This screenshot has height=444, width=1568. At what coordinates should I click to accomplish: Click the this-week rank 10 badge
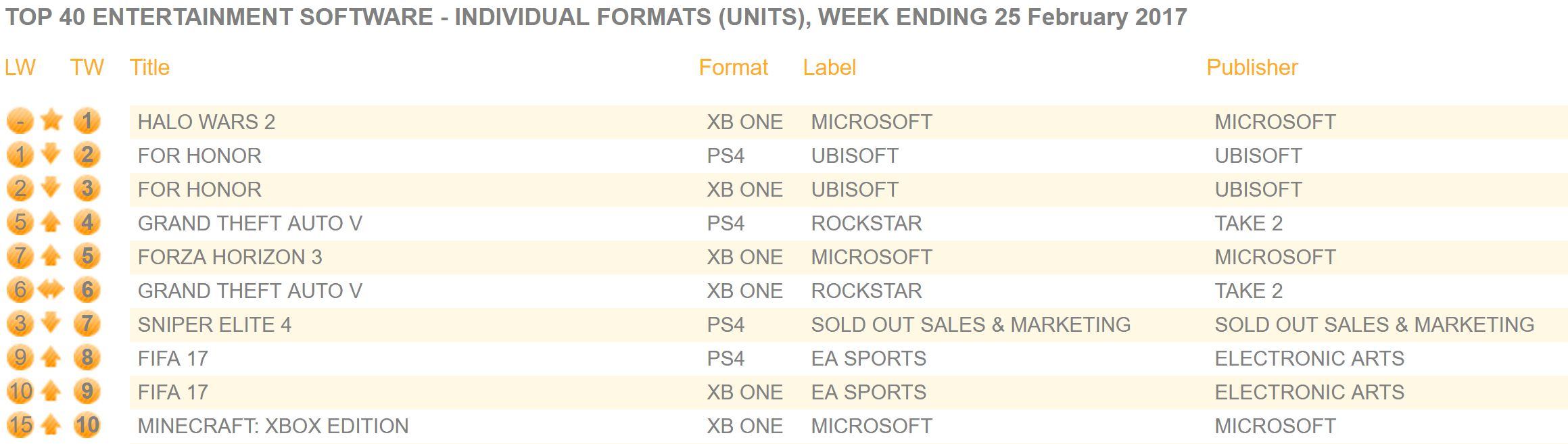[x=87, y=425]
